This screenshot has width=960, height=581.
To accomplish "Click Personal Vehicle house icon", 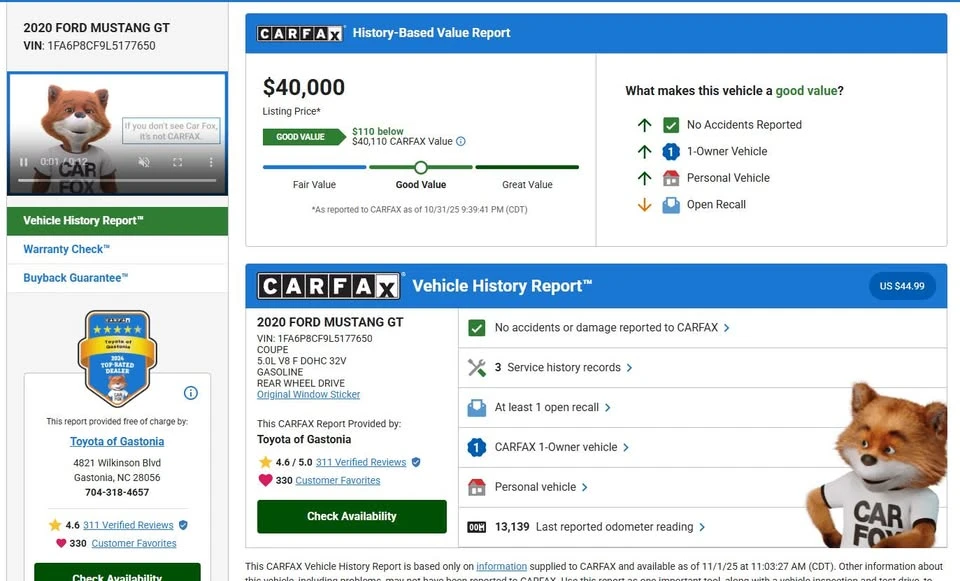I will (671, 178).
